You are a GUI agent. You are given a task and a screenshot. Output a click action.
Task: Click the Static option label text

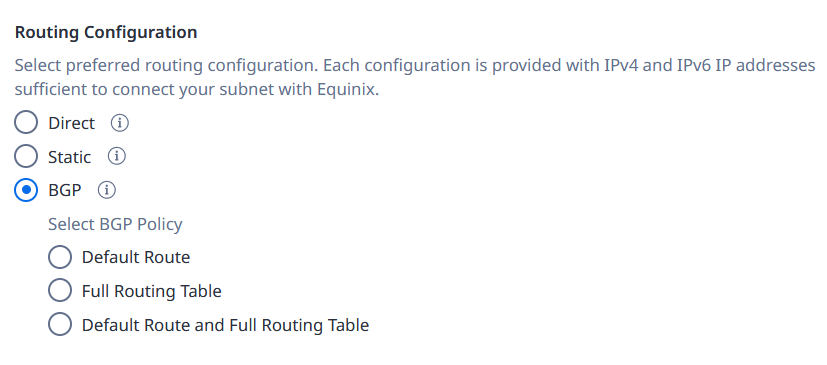[70, 157]
